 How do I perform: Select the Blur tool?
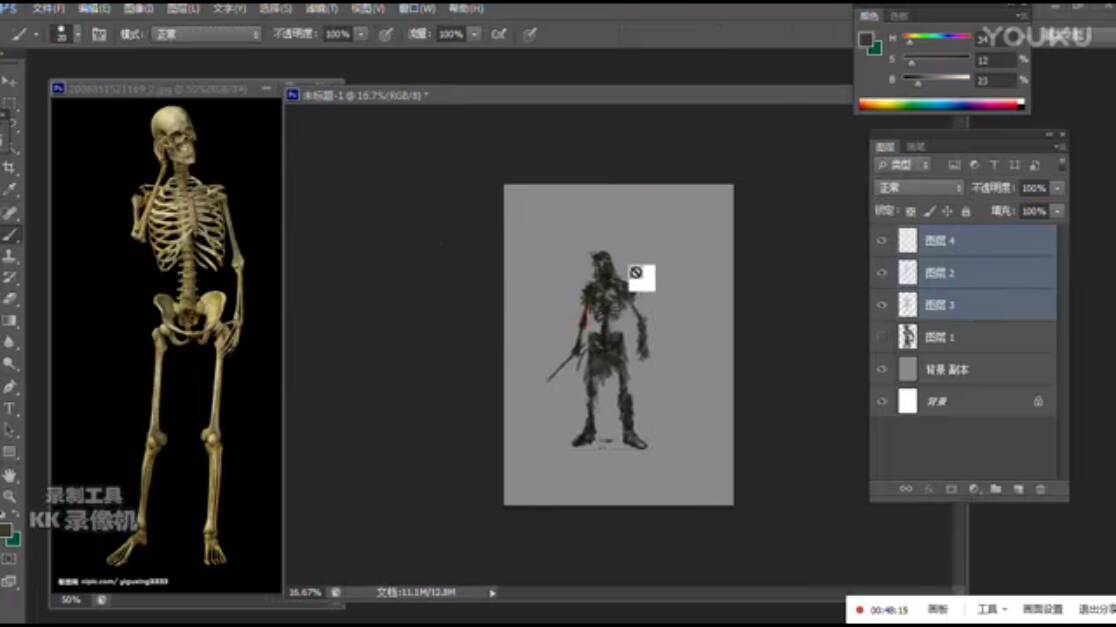click(9, 342)
